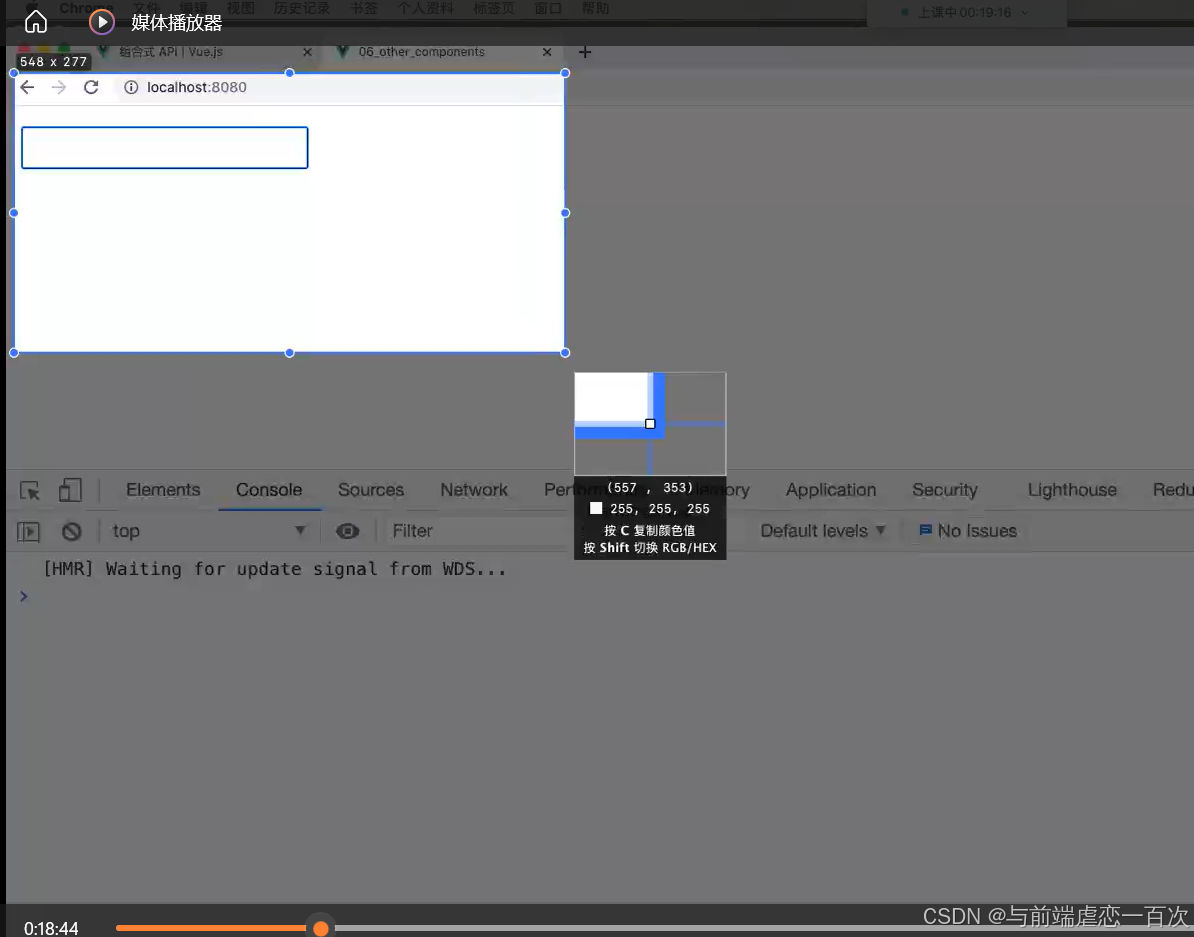Screen dimensions: 1194x937
Task: Reload the localhost page
Action: (x=91, y=87)
